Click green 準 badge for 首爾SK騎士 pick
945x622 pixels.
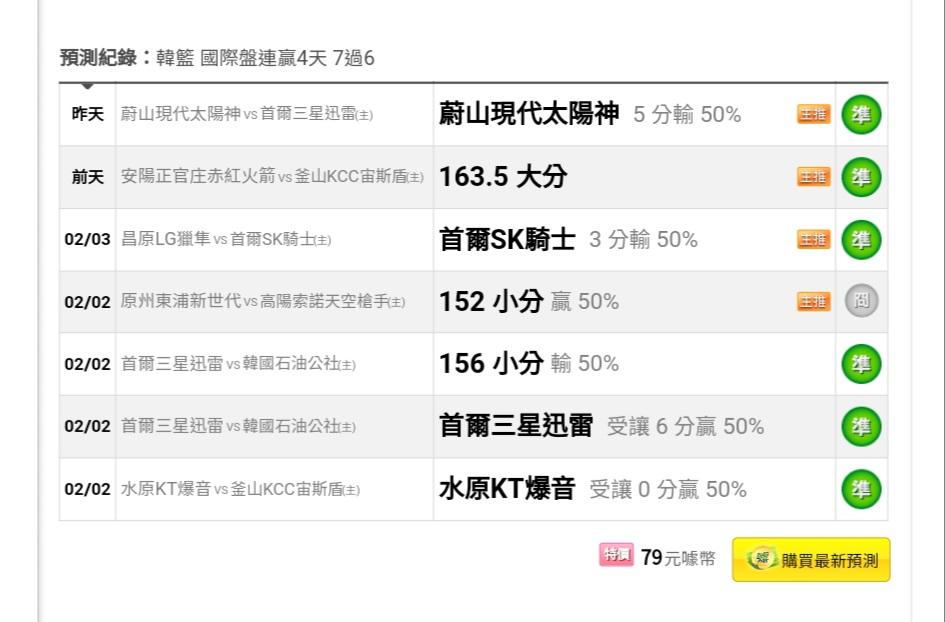(x=861, y=240)
